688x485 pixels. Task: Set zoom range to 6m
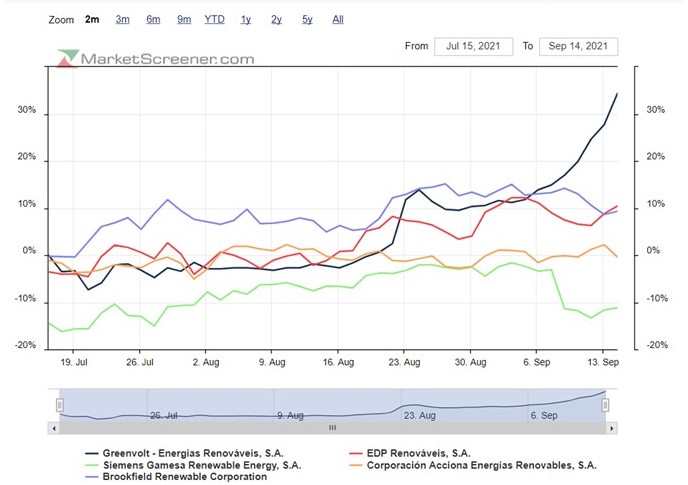[x=153, y=19]
